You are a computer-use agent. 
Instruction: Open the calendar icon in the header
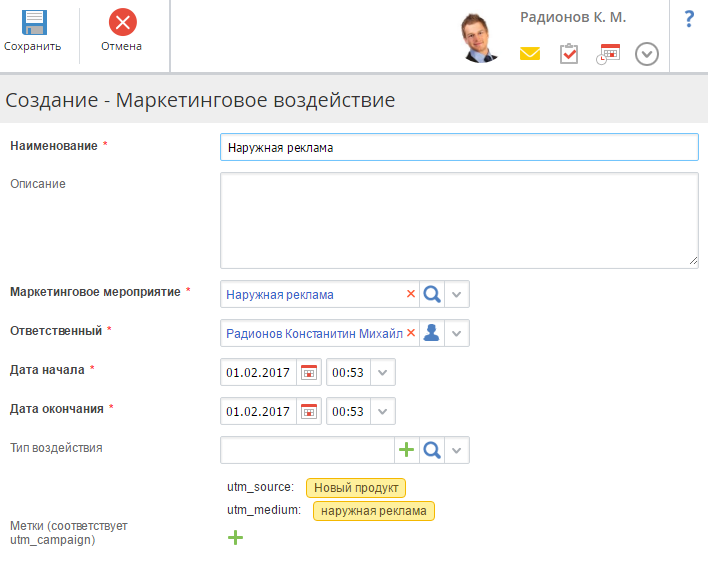pos(608,54)
